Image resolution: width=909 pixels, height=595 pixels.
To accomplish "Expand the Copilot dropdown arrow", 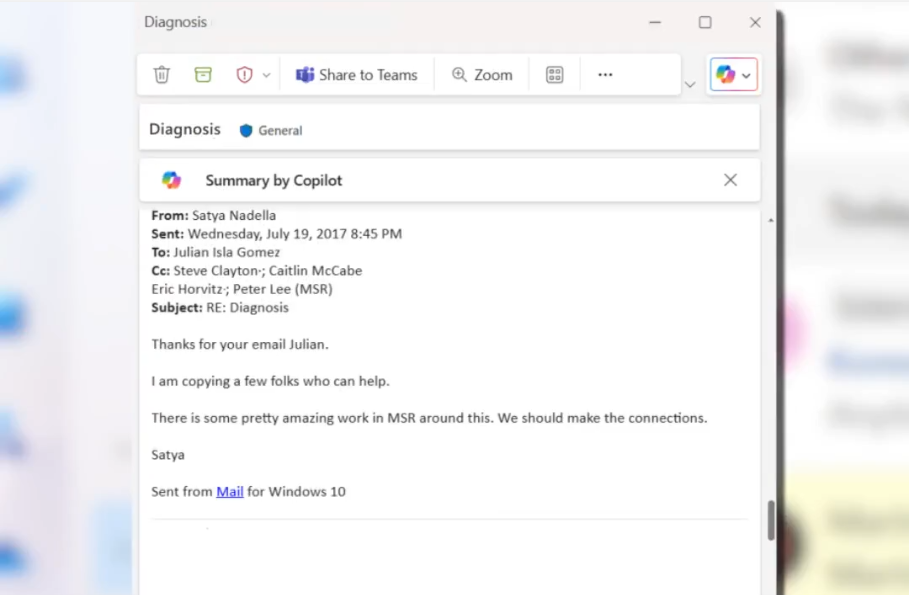I will (x=746, y=75).
